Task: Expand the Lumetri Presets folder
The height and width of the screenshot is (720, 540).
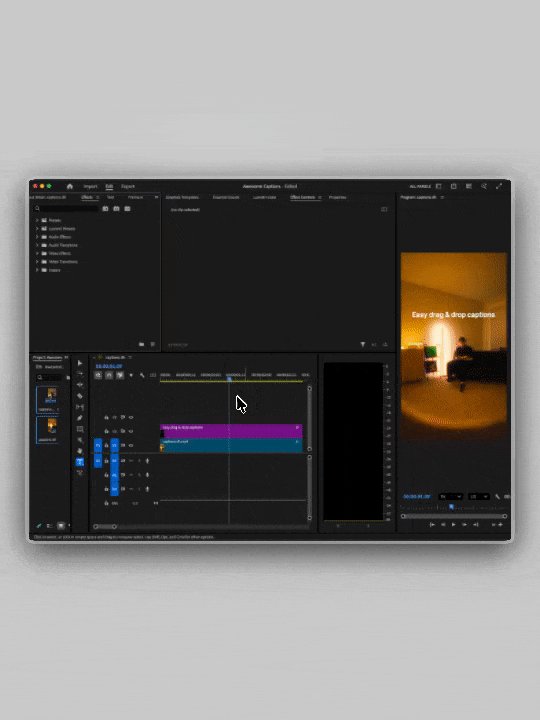Action: pos(37,228)
